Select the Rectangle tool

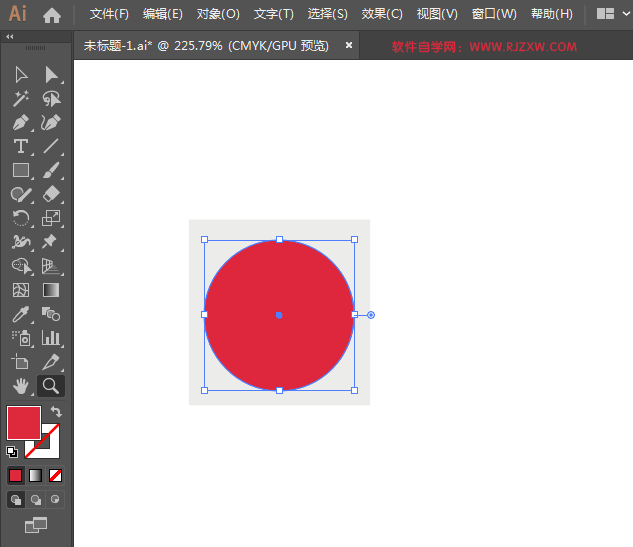(21, 171)
